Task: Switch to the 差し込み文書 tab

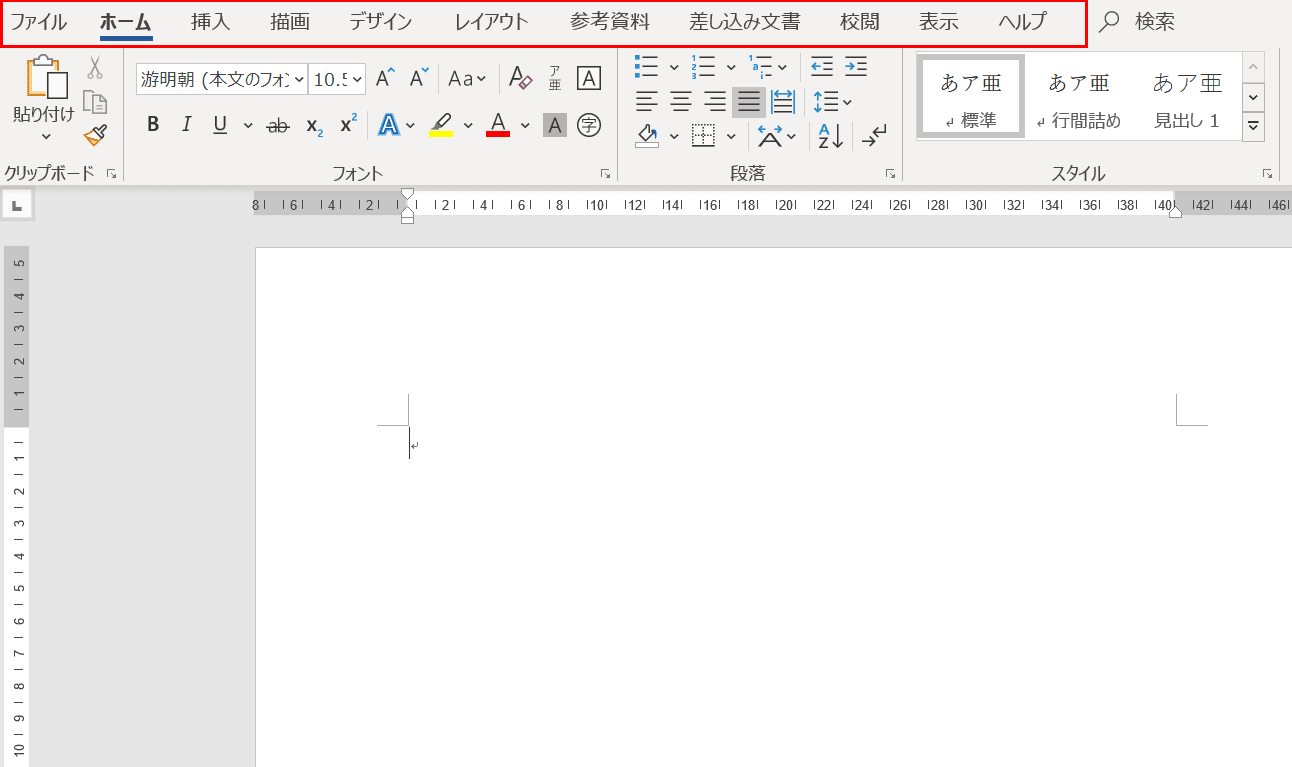Action: point(745,22)
